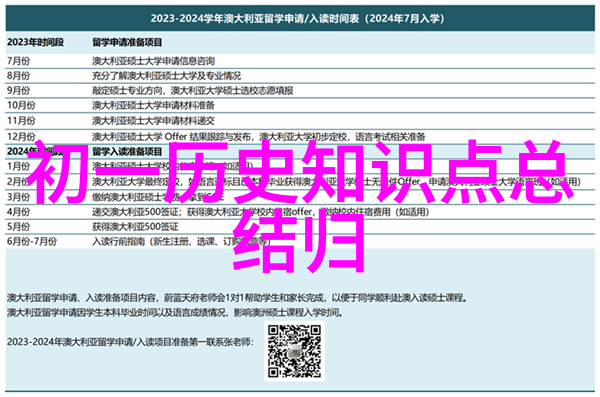The width and height of the screenshot is (600, 397).
Task: Click the table title banner at top
Action: click(300, 18)
